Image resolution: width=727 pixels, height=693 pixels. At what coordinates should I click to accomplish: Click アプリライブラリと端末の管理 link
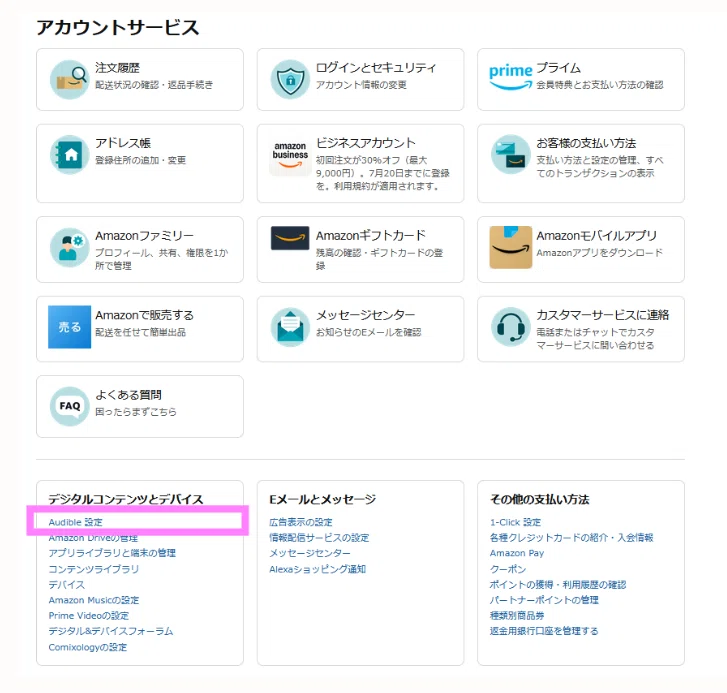[x=112, y=553]
